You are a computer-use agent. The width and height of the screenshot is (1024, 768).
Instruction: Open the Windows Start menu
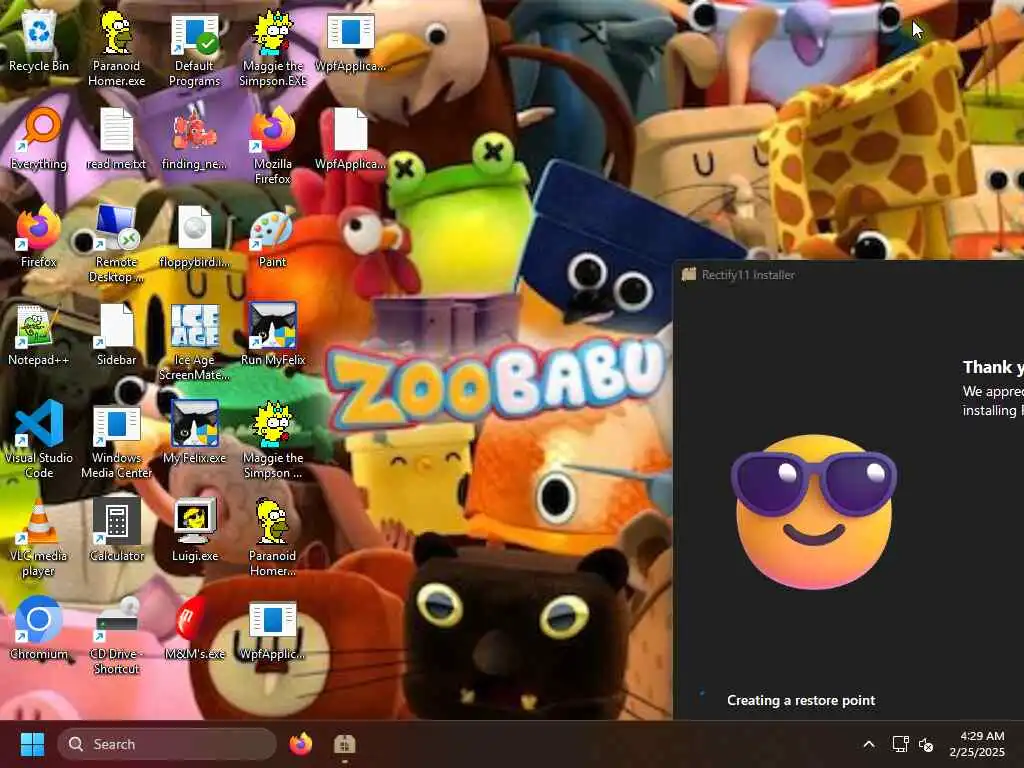[x=32, y=744]
